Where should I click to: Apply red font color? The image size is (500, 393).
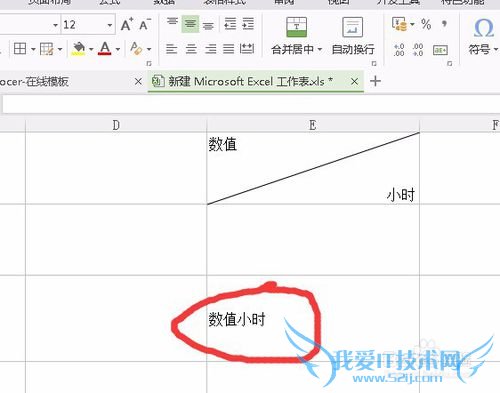(x=105, y=49)
